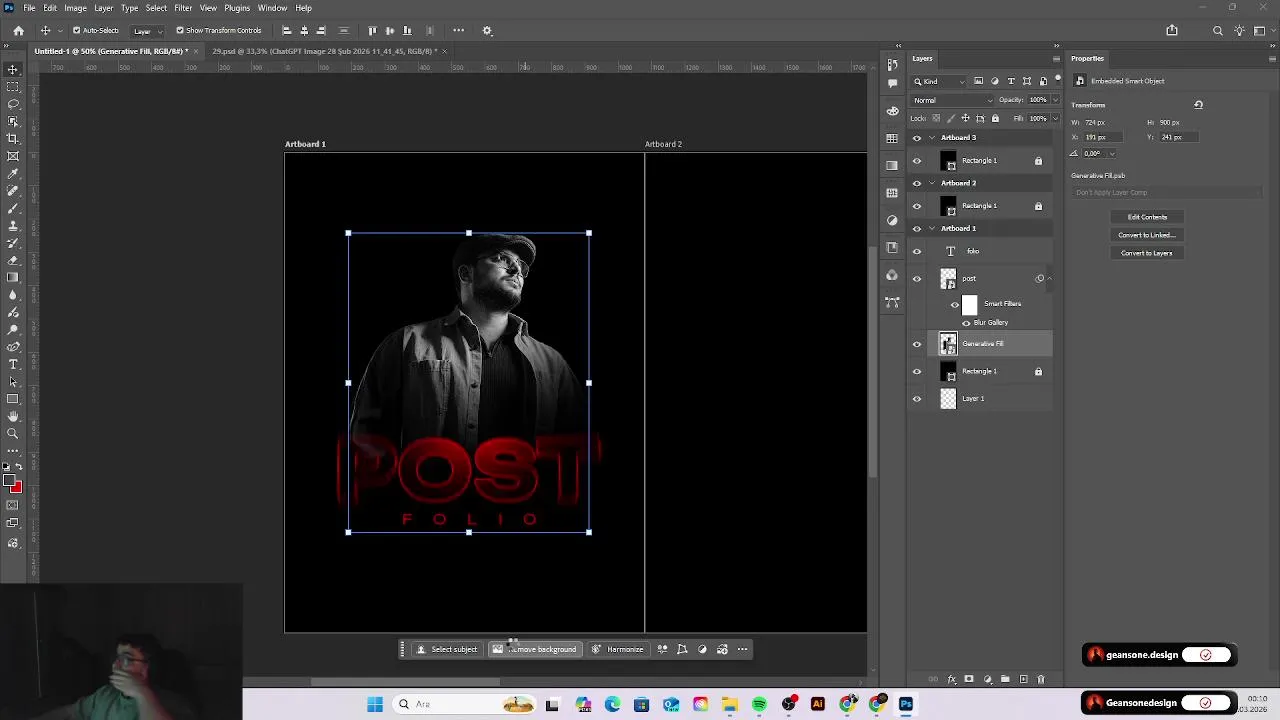The image size is (1280, 720).
Task: Align left edges in options bar
Action: (287, 31)
